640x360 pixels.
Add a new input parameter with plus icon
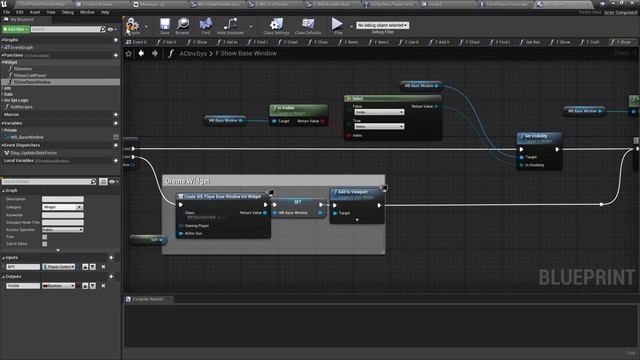coord(111,258)
